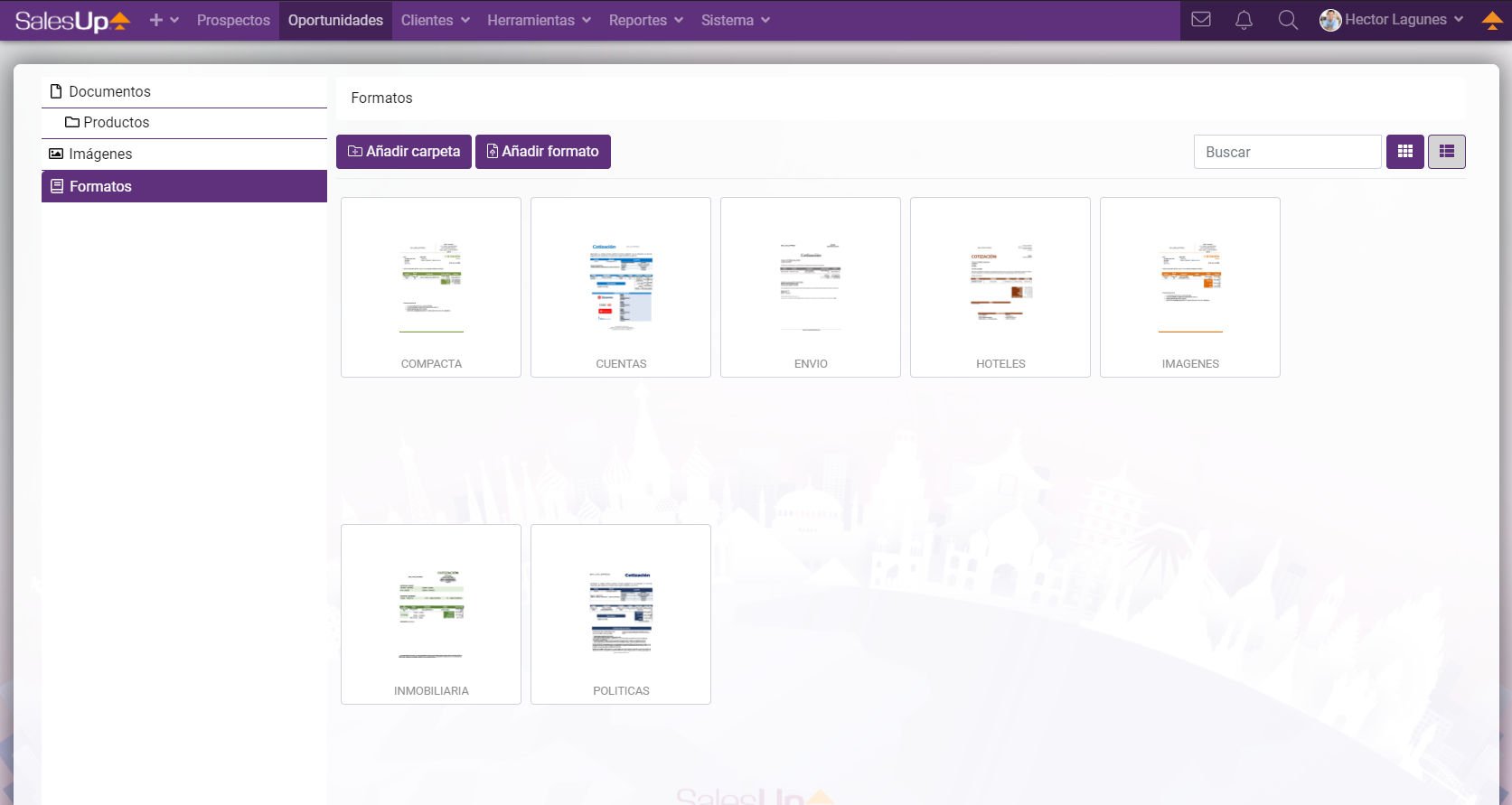Open the Productos folder
Viewport: 1512px width, 805px height.
(184, 123)
